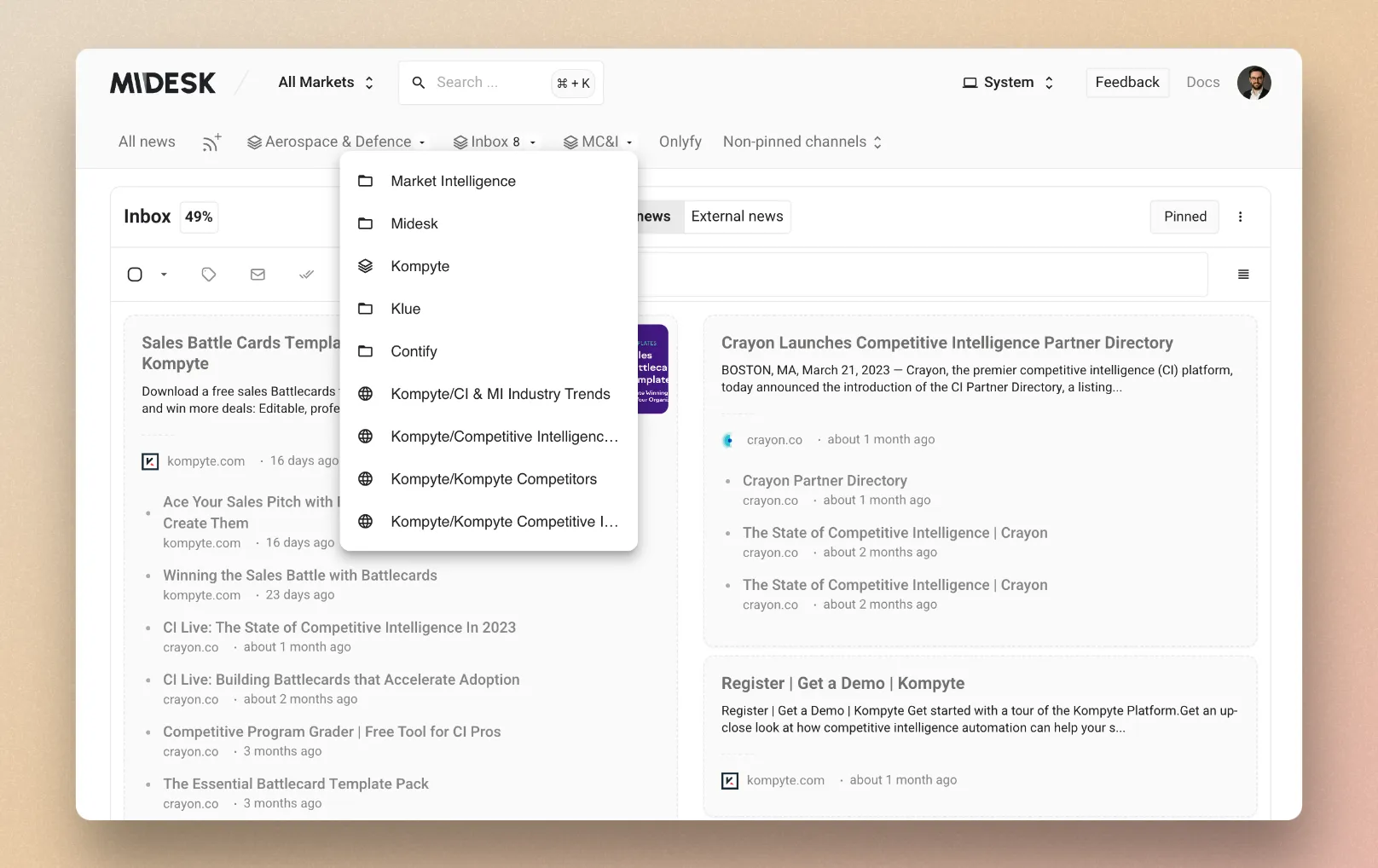Image resolution: width=1378 pixels, height=868 pixels.
Task: Click the envelope mail icon
Action: point(258,275)
